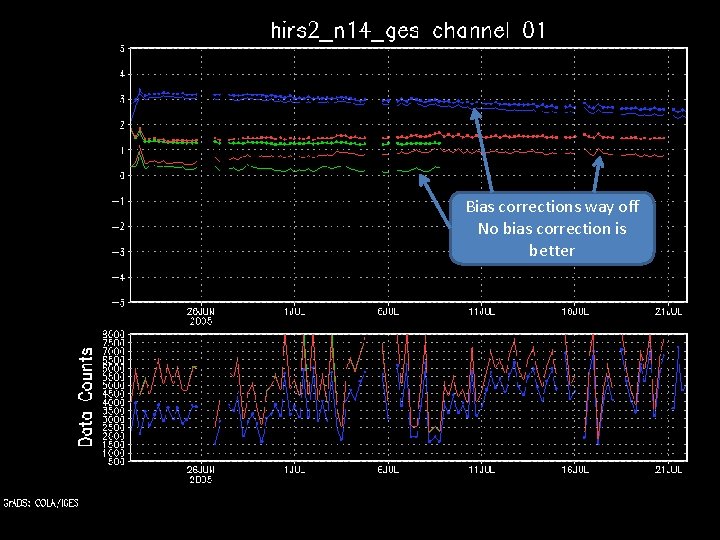Select the "Data Counts" axis label
The height and width of the screenshot is (540, 720).
click(x=85, y=397)
